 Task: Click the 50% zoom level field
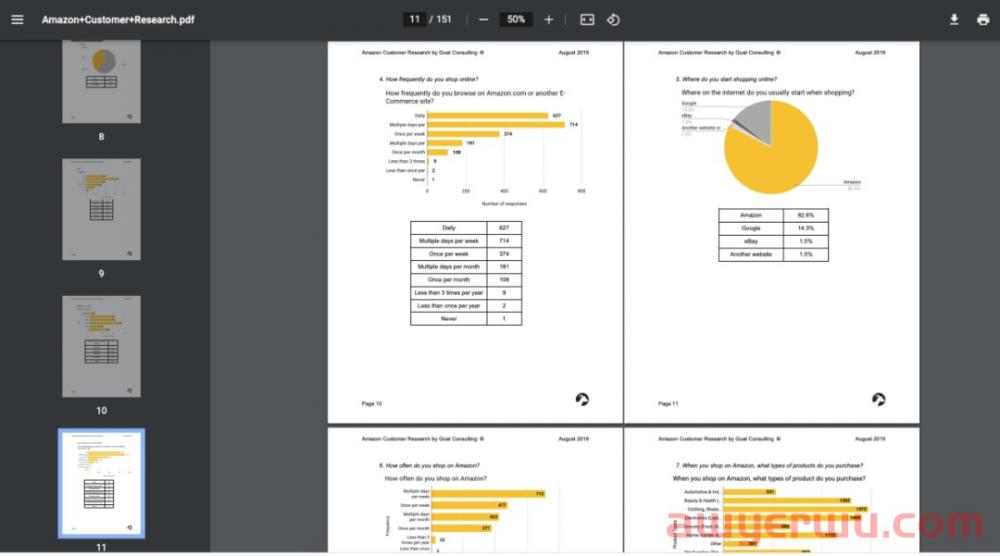[516, 20]
